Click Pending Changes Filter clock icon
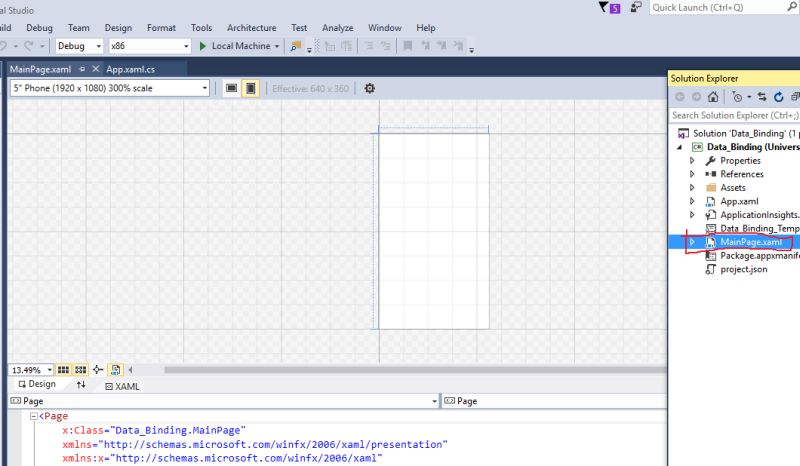This screenshot has height=466, width=800. coord(737,96)
